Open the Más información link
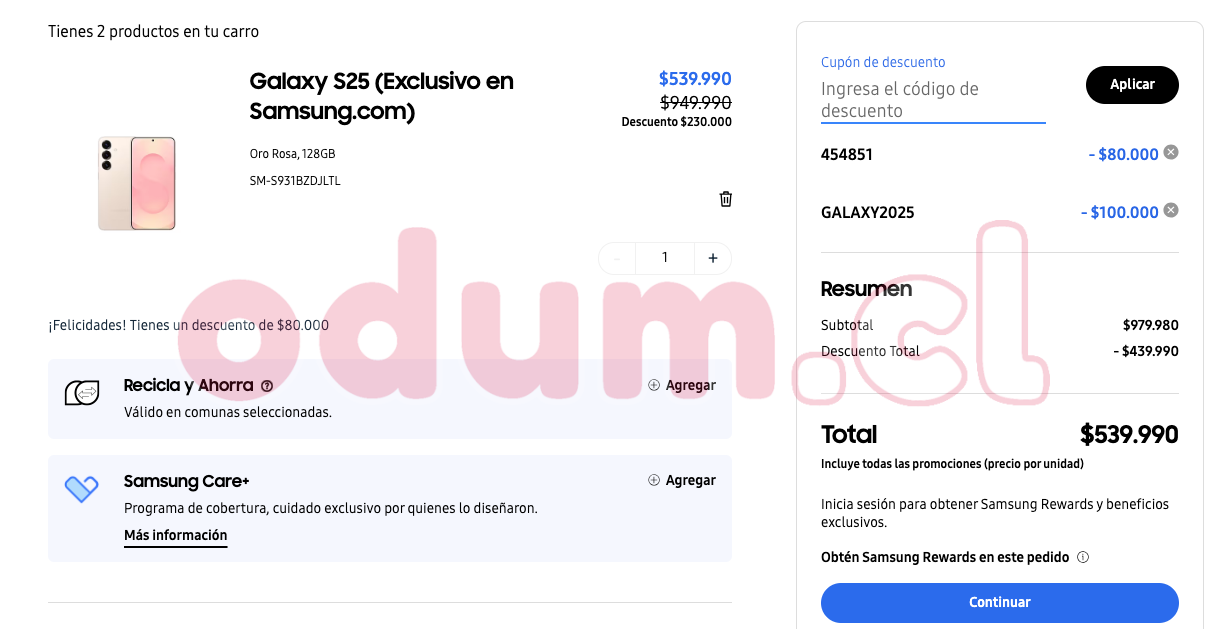Viewport: 1222px width, 629px height. point(176,536)
